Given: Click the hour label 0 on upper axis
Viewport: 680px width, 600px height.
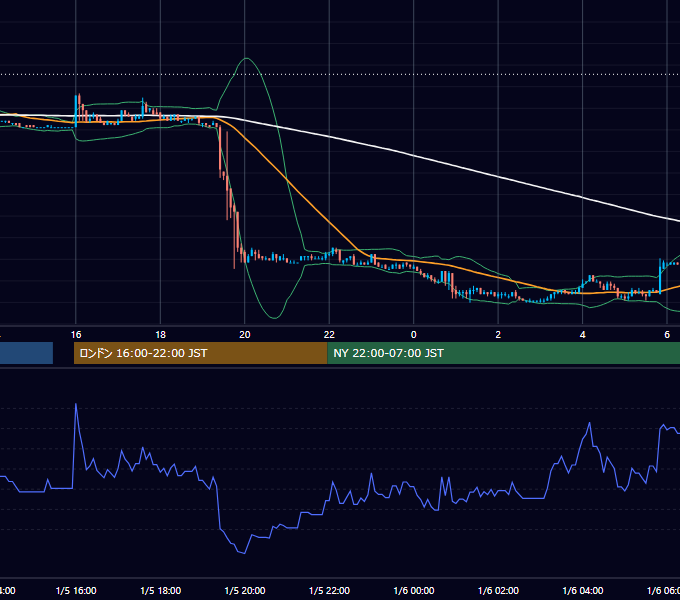Looking at the screenshot, I should point(414,335).
